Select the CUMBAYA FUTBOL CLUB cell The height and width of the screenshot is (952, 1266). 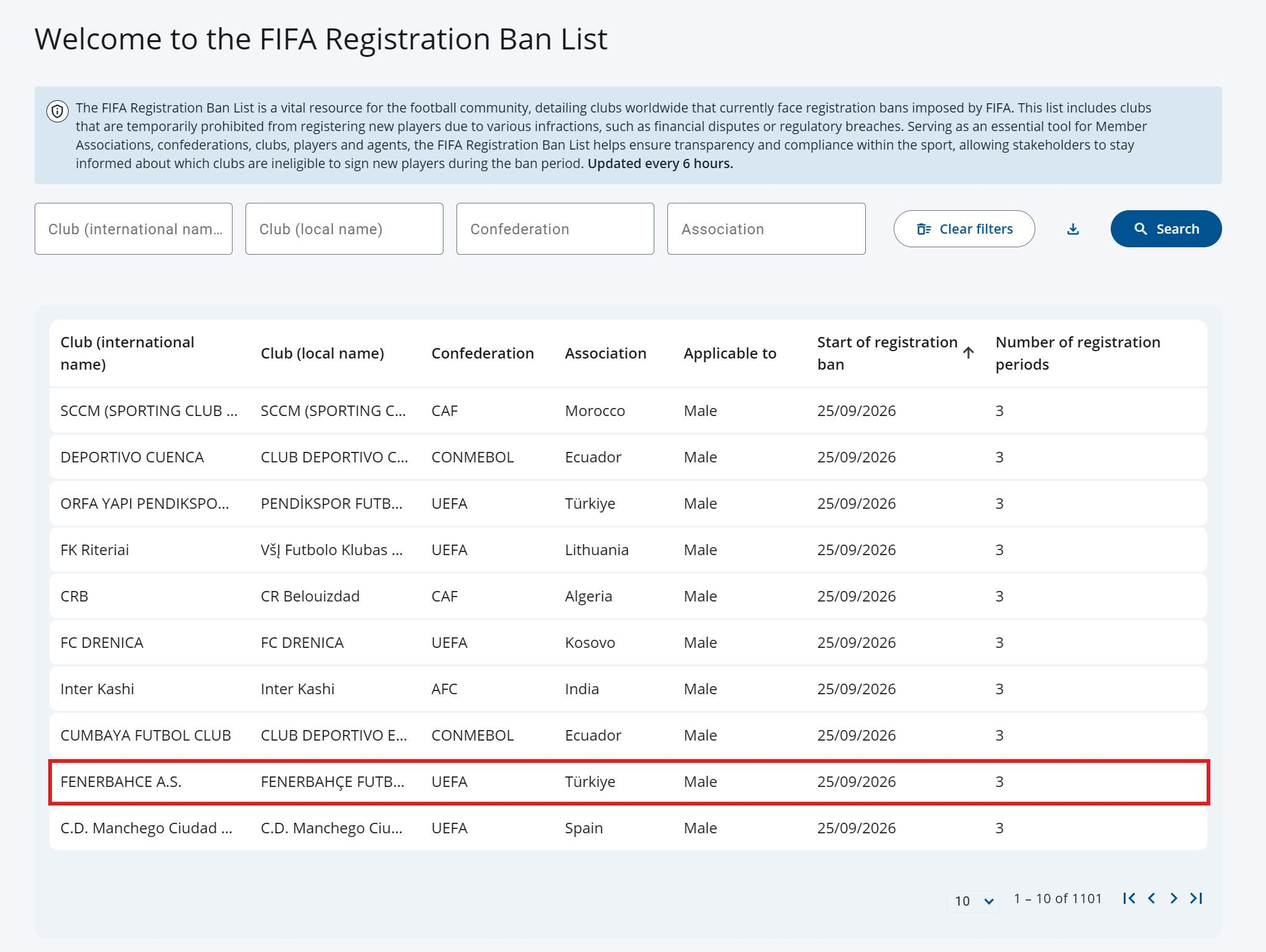[146, 735]
